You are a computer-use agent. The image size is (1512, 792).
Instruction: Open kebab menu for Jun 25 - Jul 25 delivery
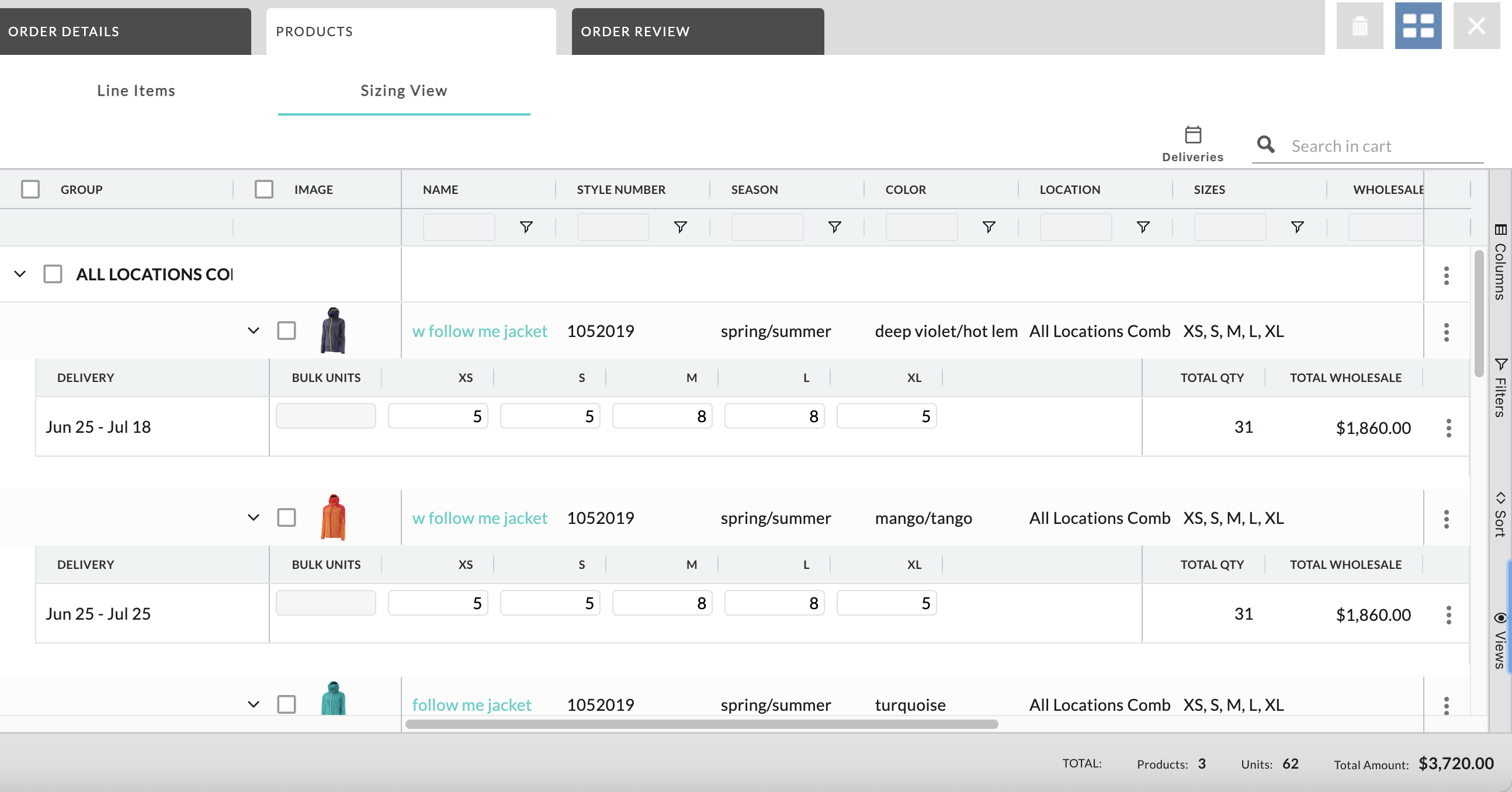coord(1448,615)
